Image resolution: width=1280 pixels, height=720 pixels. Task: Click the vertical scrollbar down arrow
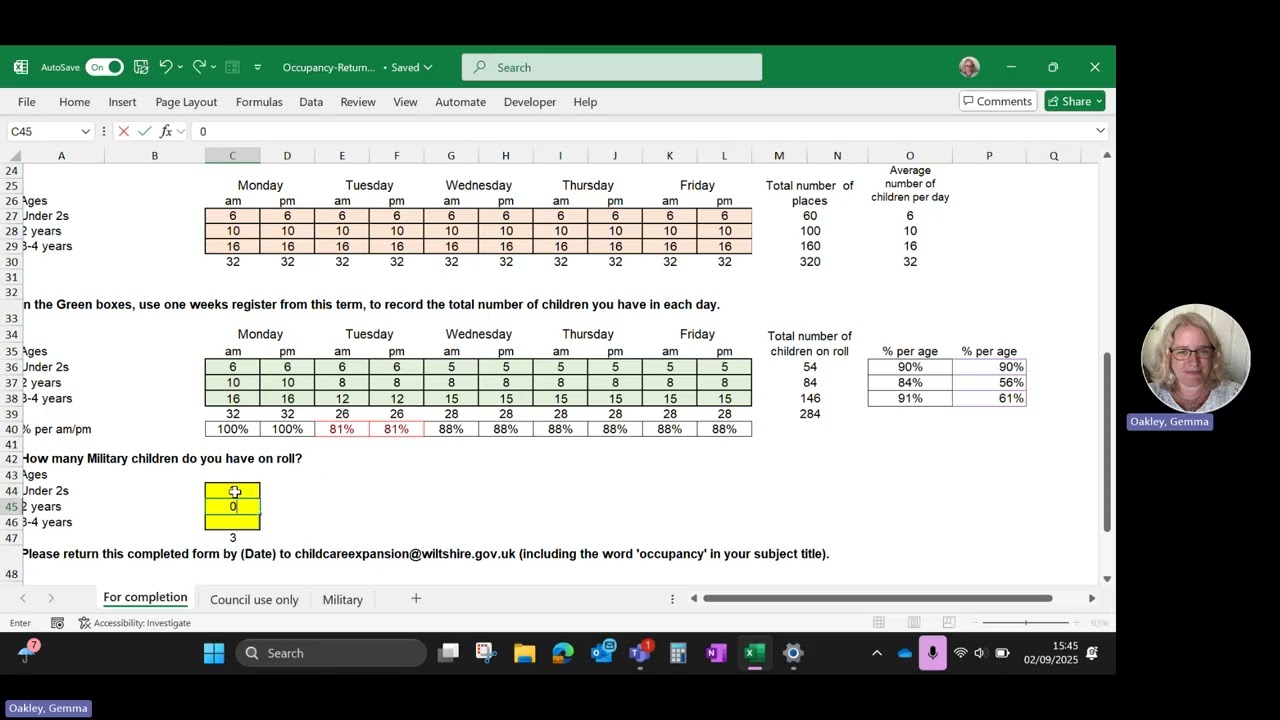1106,578
